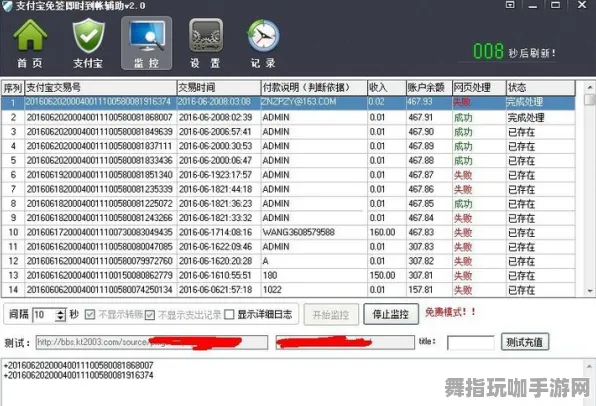
Task: Select row 12 transaction ending 79972760
Action: click(288, 261)
